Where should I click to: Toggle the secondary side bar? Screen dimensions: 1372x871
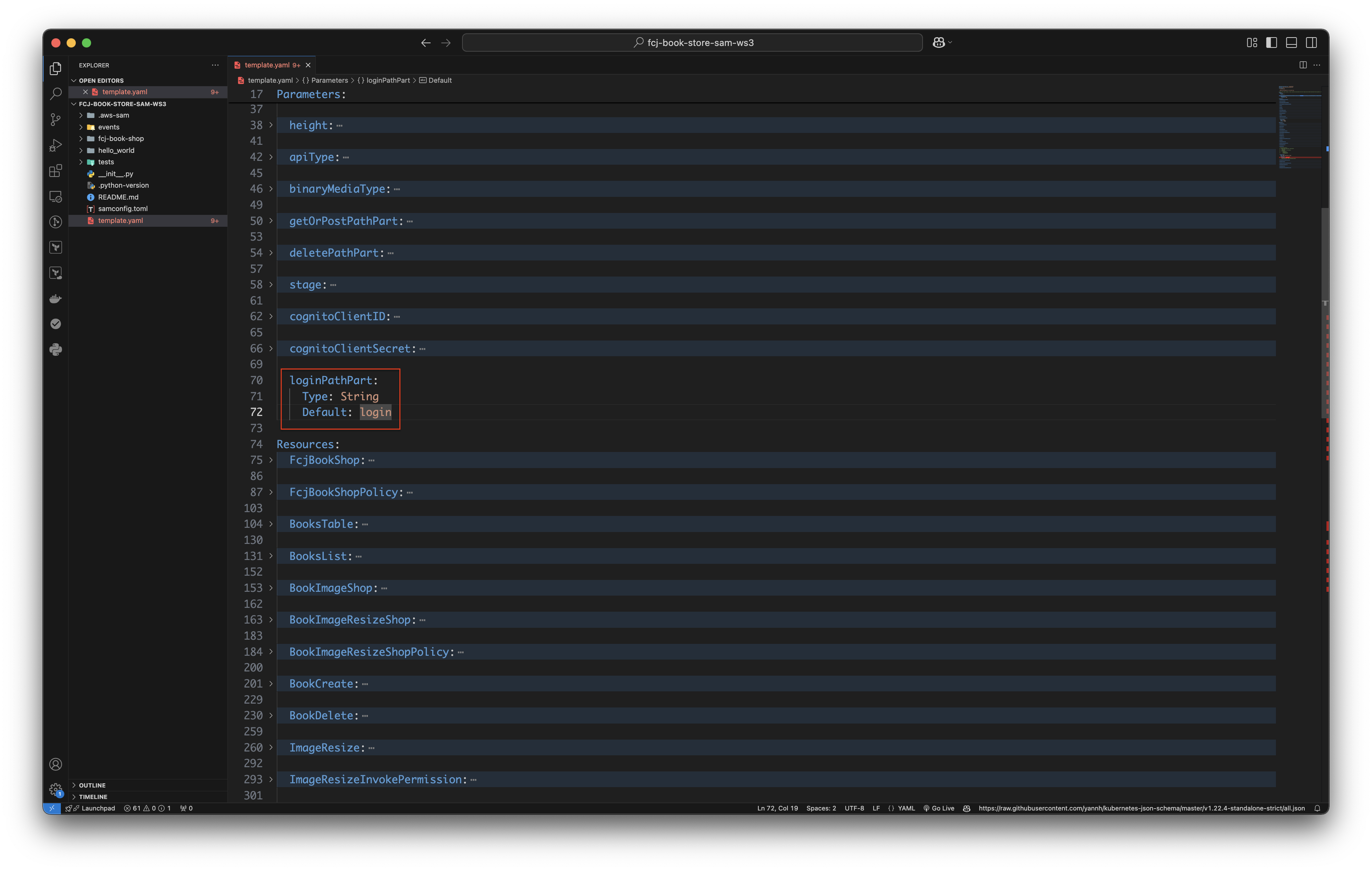point(1311,43)
